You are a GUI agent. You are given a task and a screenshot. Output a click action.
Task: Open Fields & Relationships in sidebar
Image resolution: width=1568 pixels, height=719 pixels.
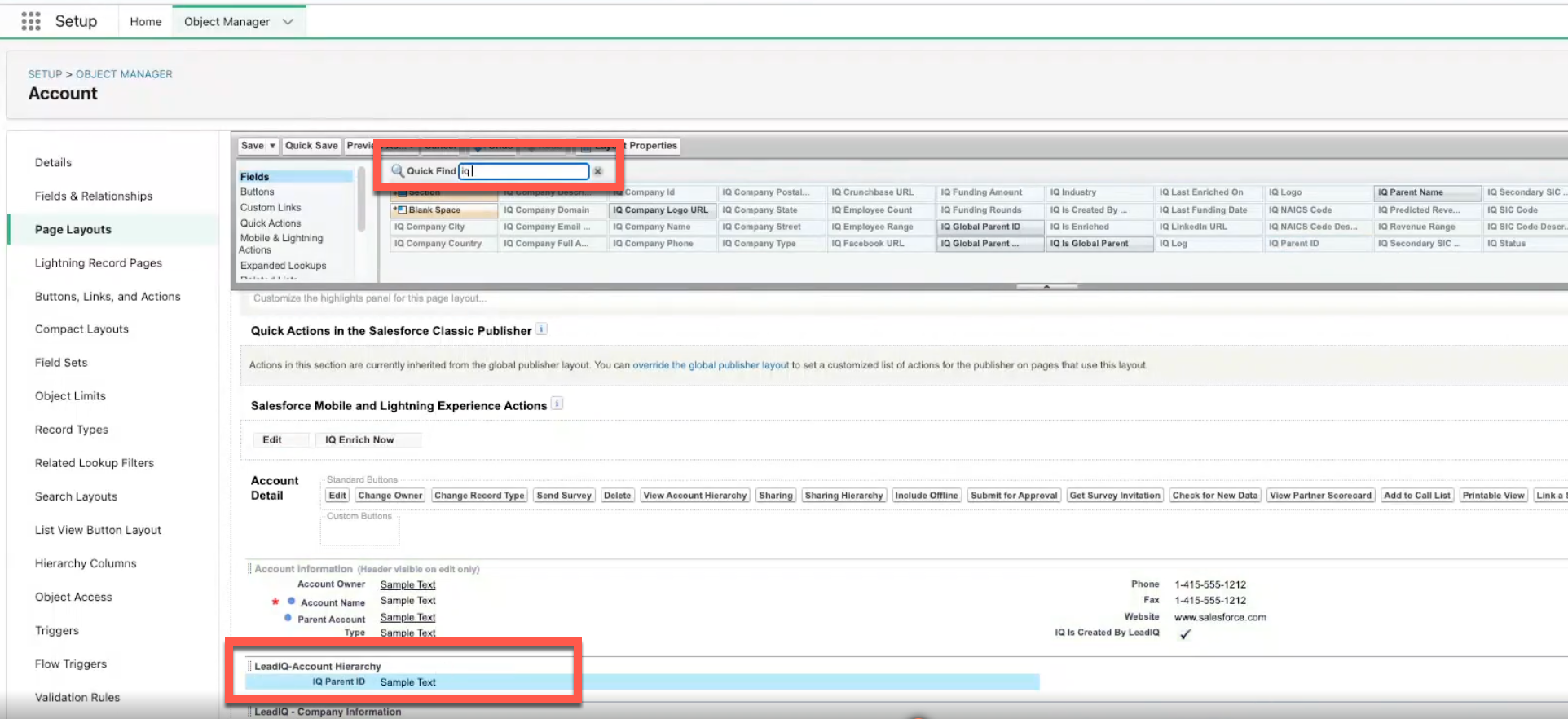[x=93, y=196]
